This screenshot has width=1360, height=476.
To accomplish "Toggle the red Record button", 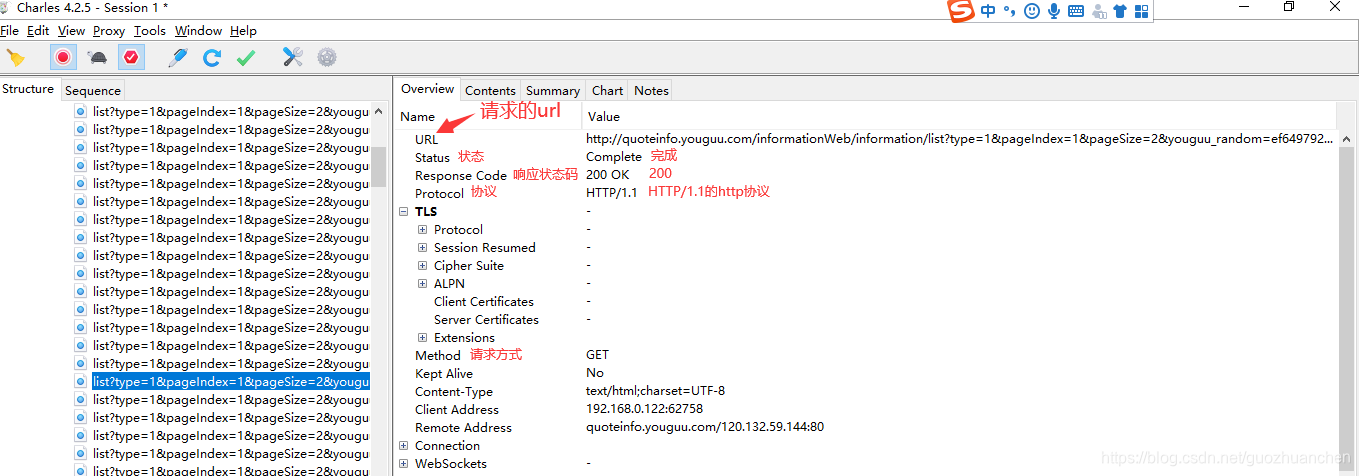I will point(63,57).
